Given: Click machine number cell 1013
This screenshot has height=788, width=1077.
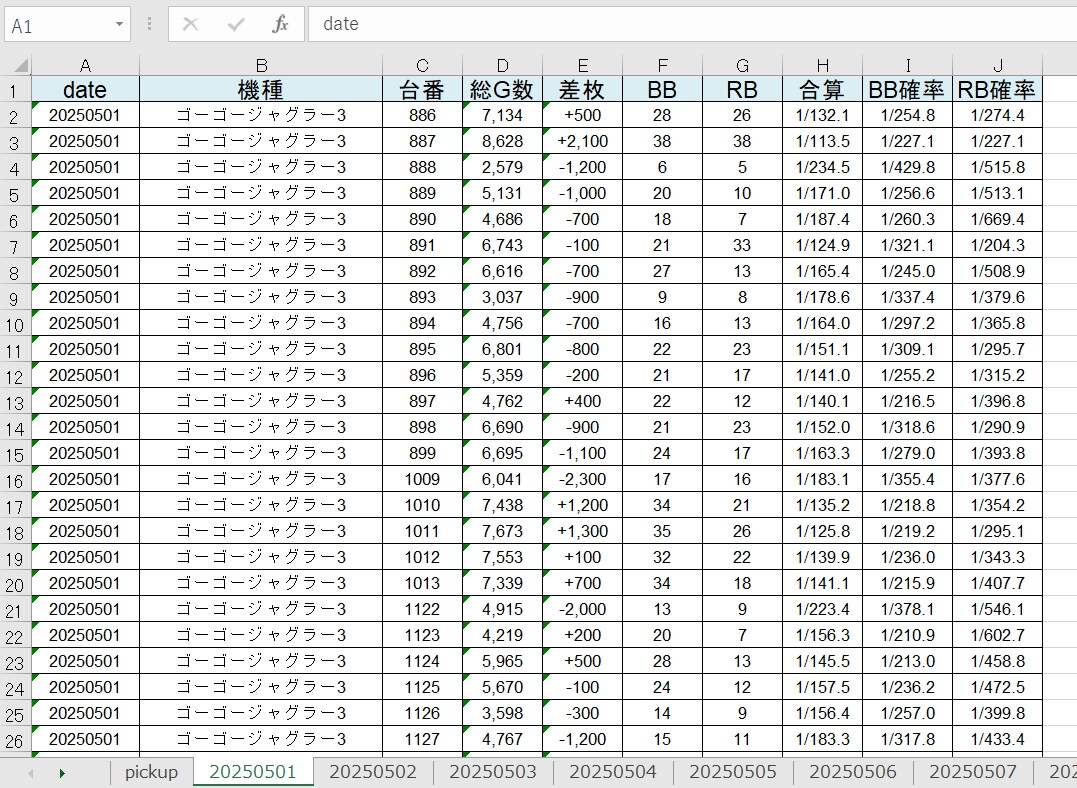Looking at the screenshot, I should (x=422, y=583).
